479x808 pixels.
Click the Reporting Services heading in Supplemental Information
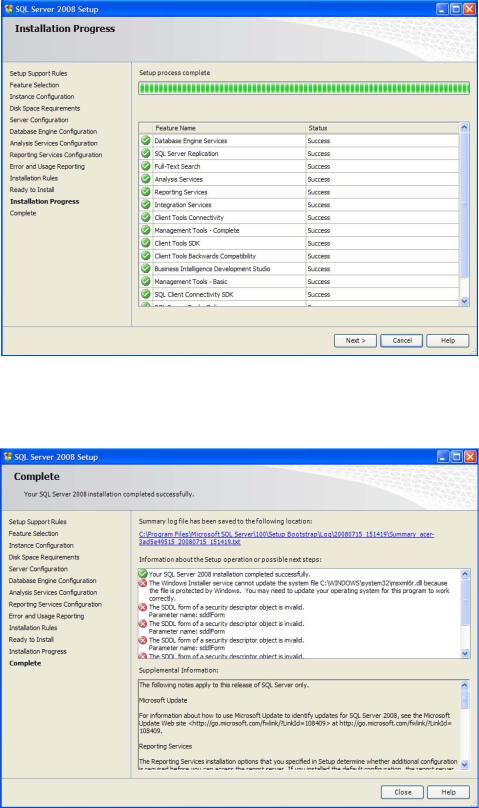click(x=165, y=746)
